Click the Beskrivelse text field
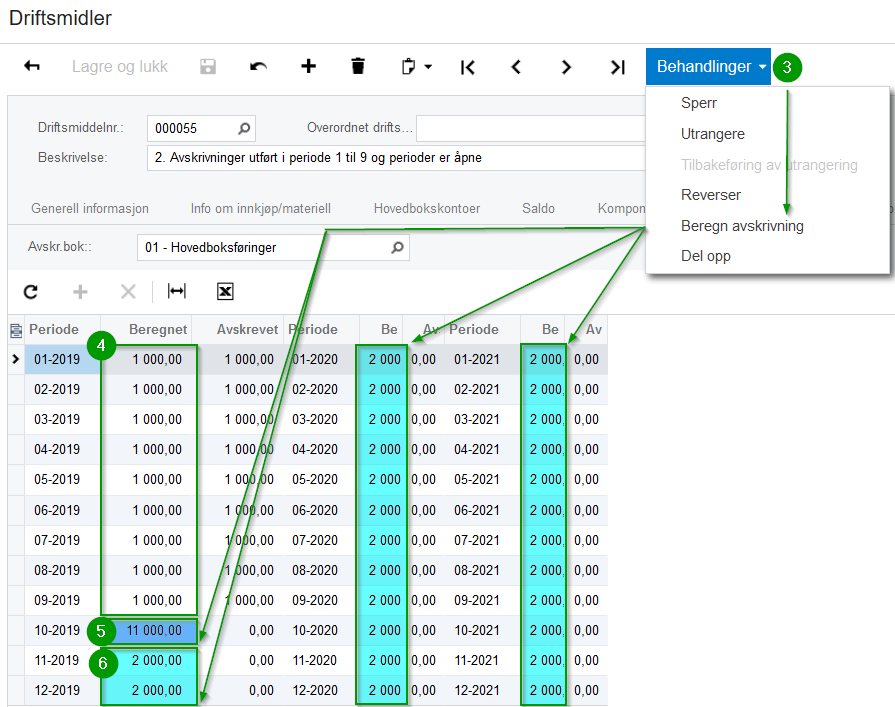 tap(396, 158)
